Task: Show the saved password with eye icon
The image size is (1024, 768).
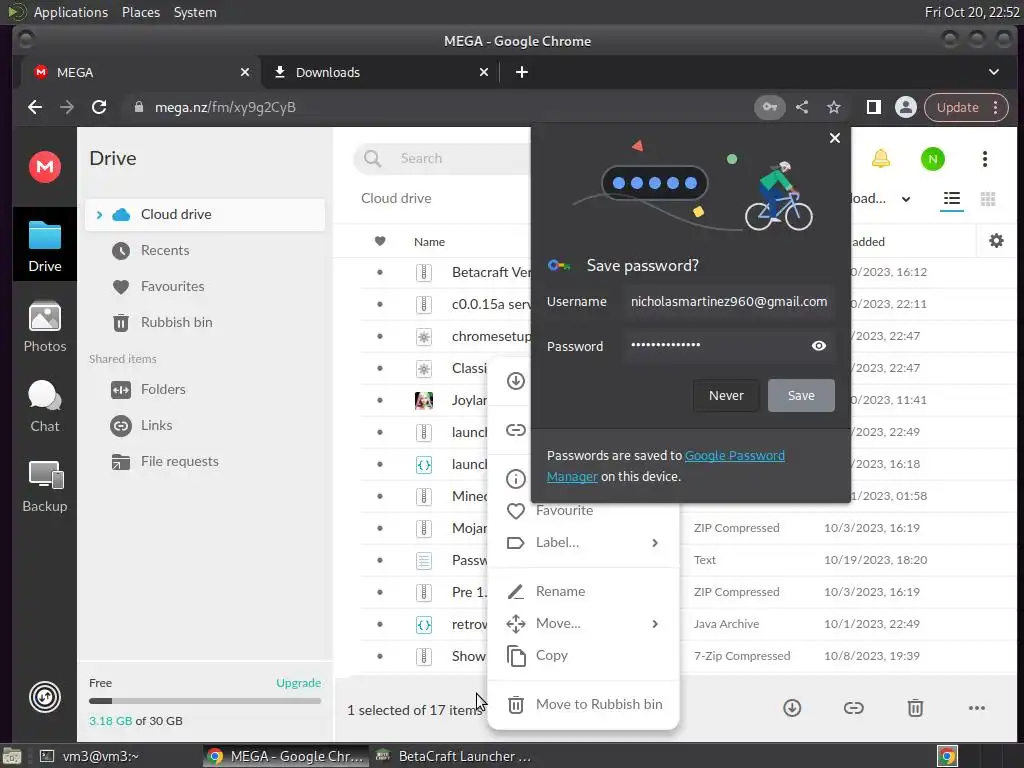Action: click(818, 345)
